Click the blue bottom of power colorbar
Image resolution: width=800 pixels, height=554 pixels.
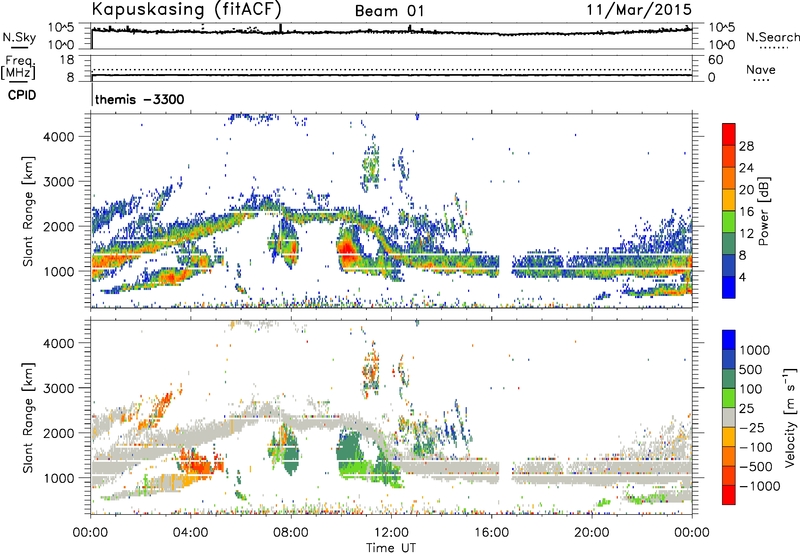729,287
